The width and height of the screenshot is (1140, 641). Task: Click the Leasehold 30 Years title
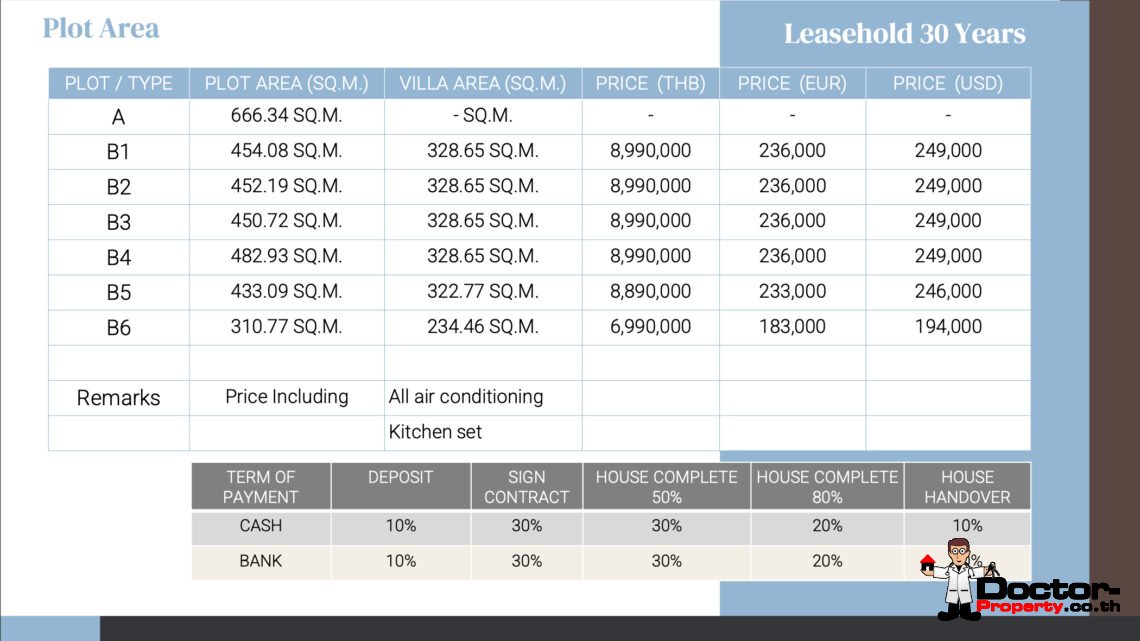904,34
